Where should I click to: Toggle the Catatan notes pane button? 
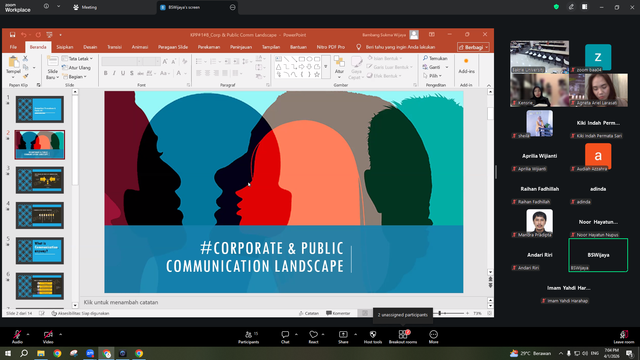[309, 313]
